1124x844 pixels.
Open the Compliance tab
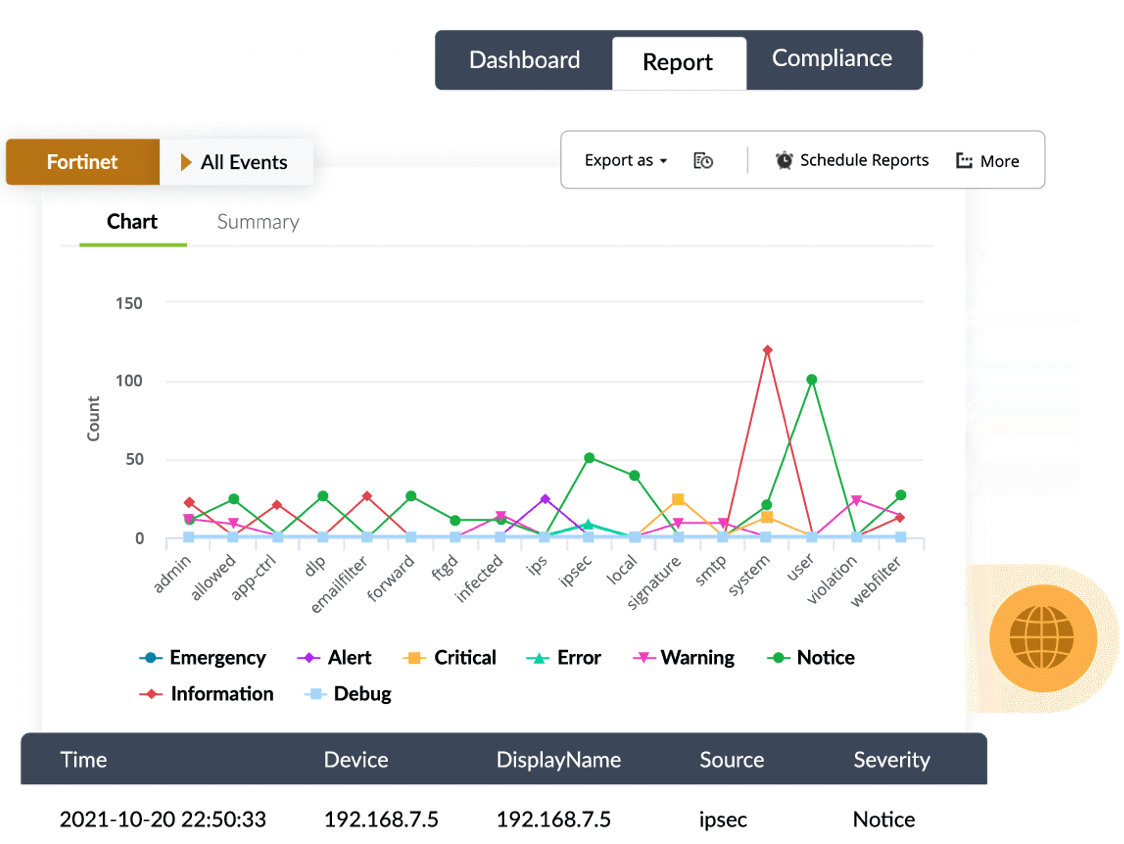[831, 59]
